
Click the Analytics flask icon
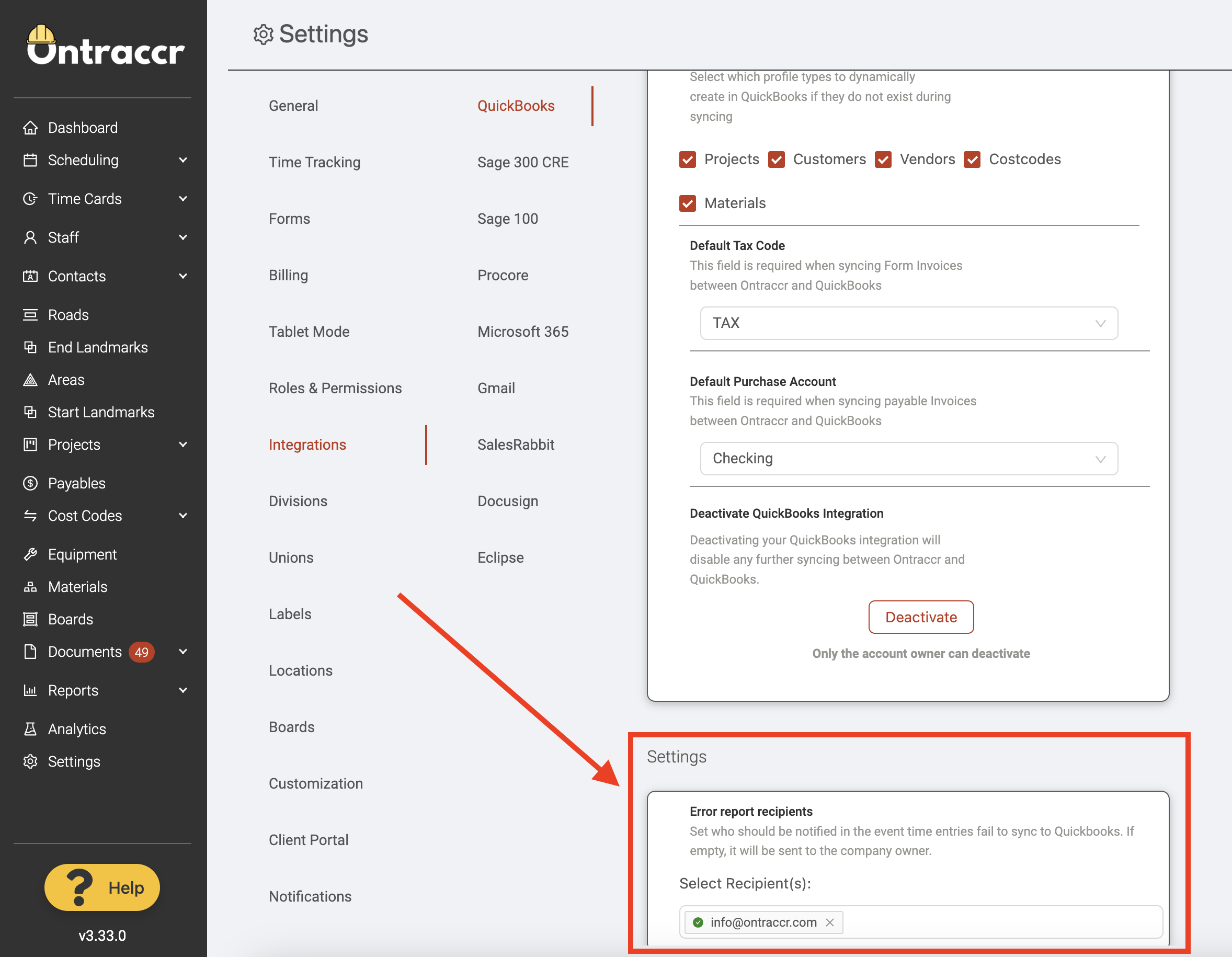point(30,729)
